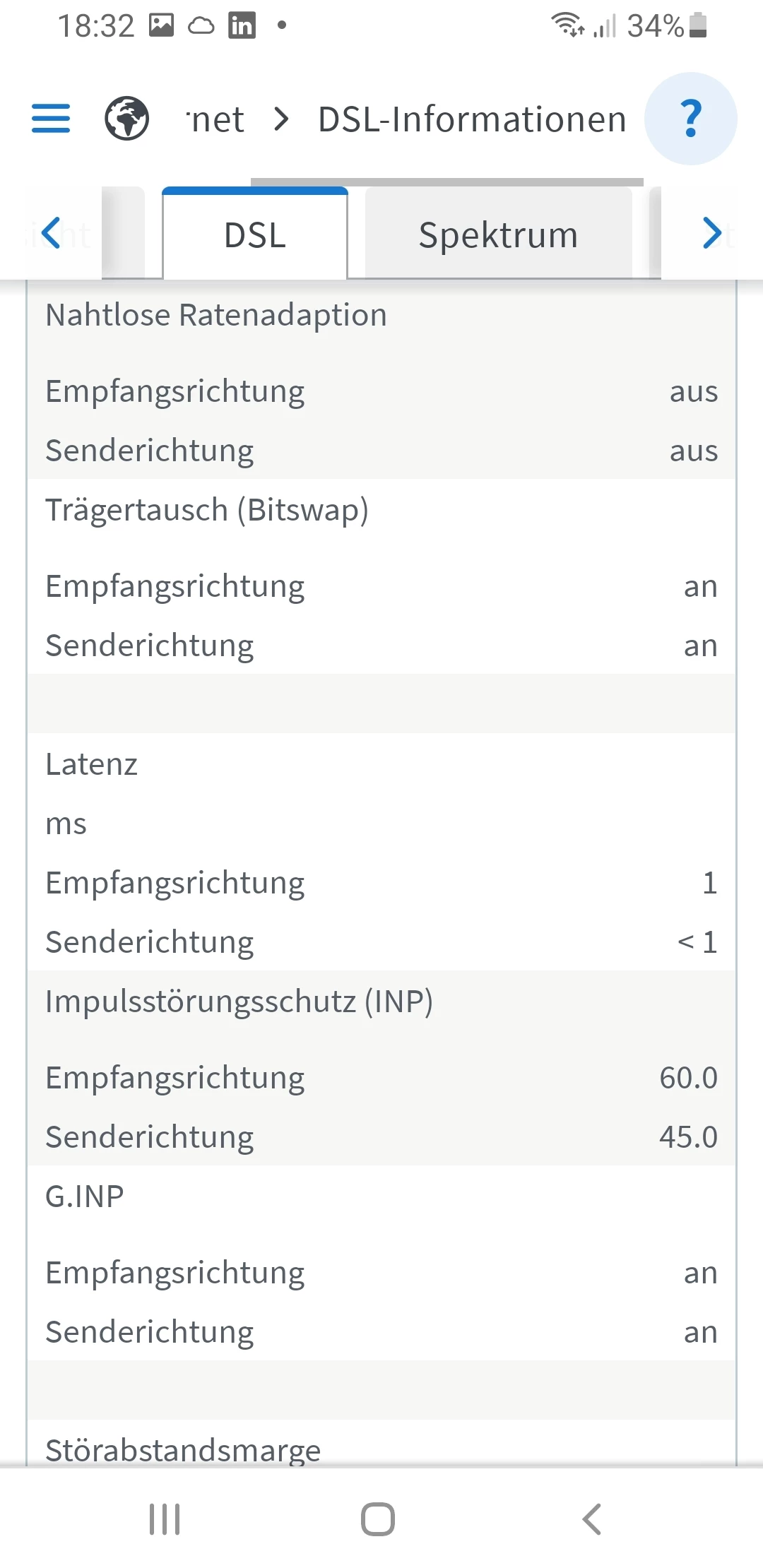Tap the G.INP section heading
Viewport: 763px width, 1568px height.
click(85, 1196)
